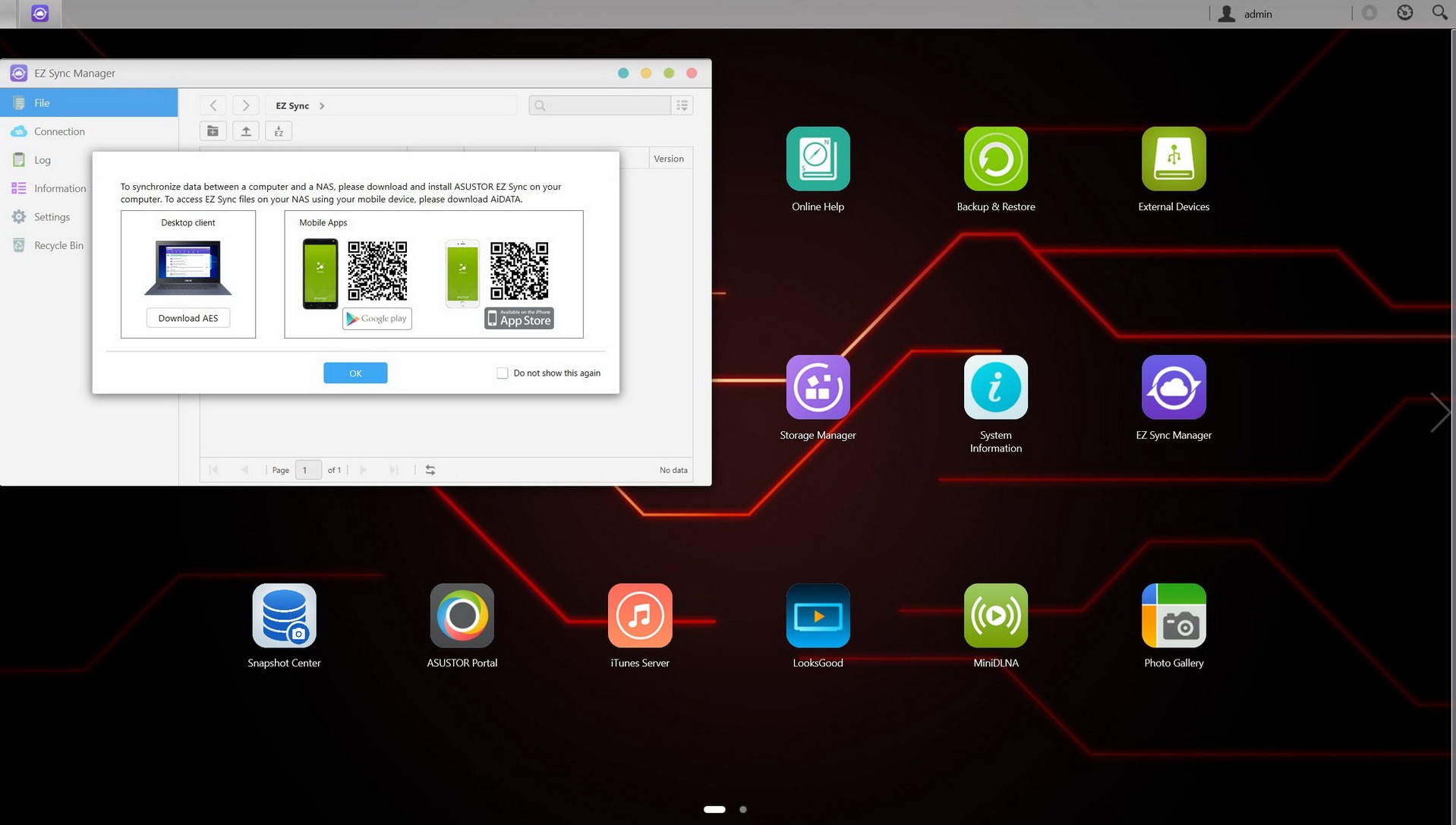Viewport: 1456px width, 825px height.
Task: Open External Devices app icon
Action: (1174, 159)
